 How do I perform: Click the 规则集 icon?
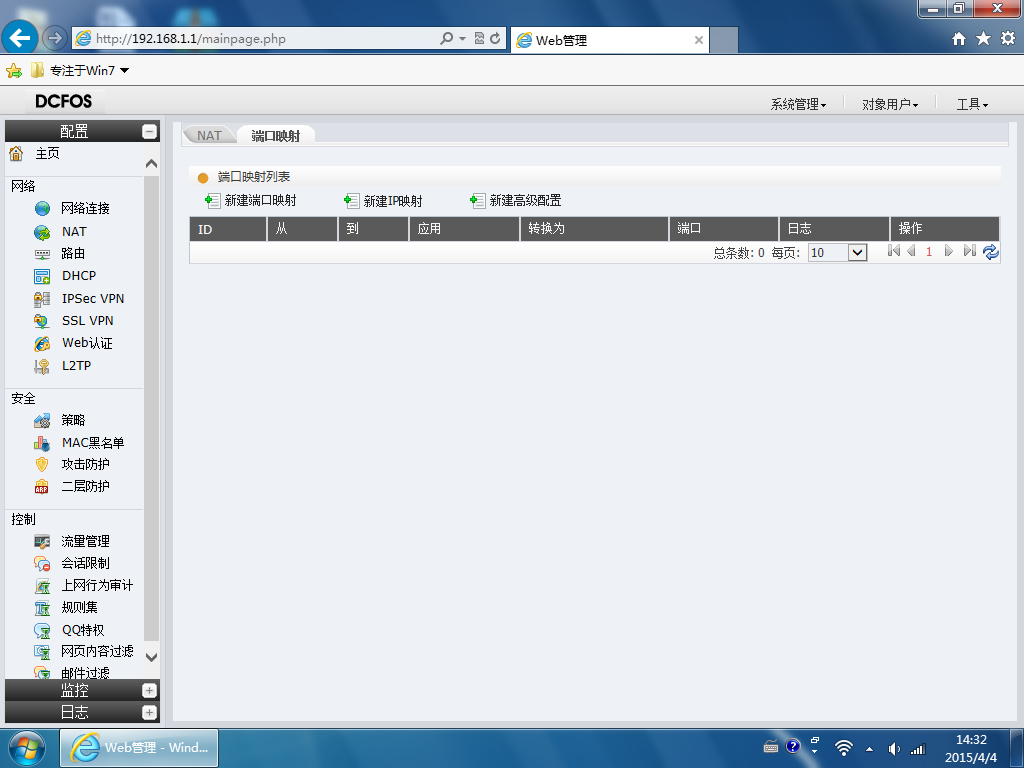point(42,609)
